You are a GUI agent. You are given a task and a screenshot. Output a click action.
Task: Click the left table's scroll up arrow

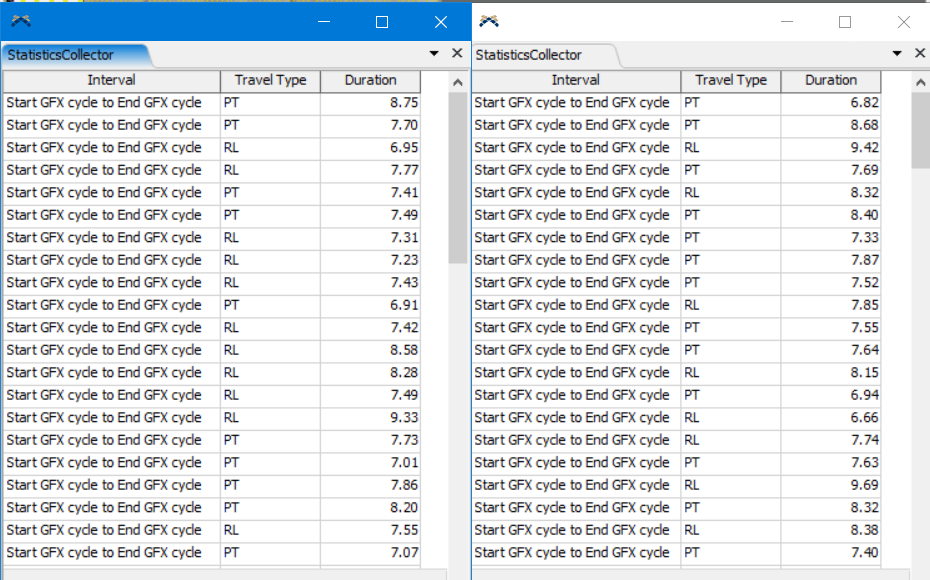click(x=458, y=83)
